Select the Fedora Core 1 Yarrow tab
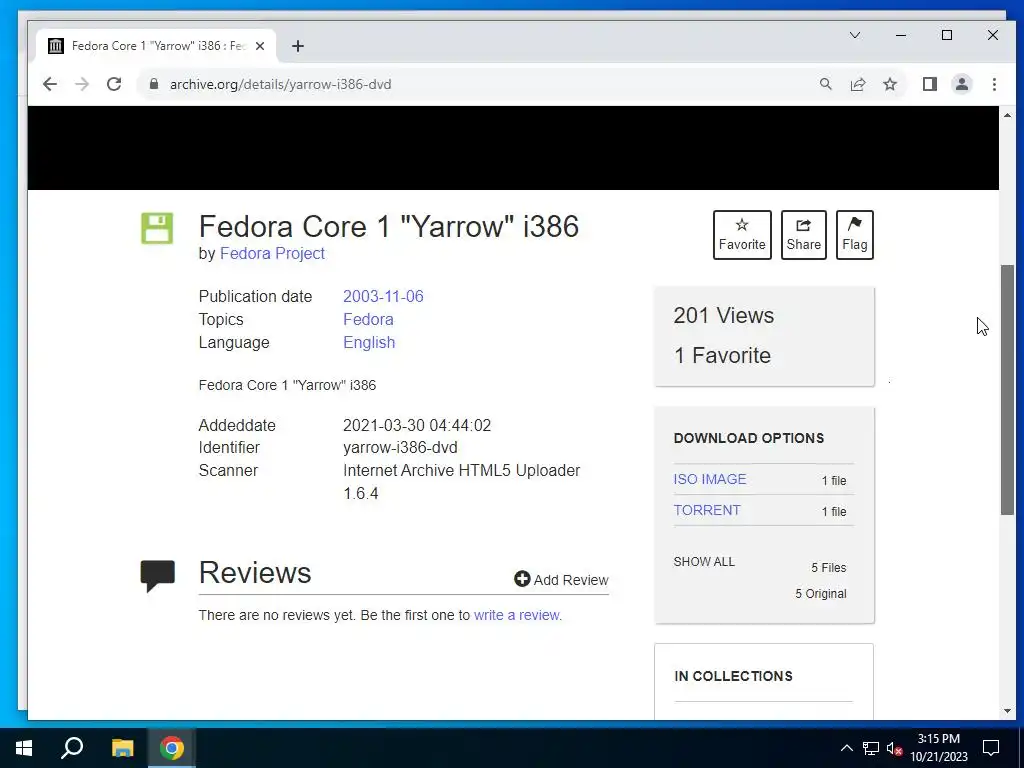1024x768 pixels. tap(157, 46)
